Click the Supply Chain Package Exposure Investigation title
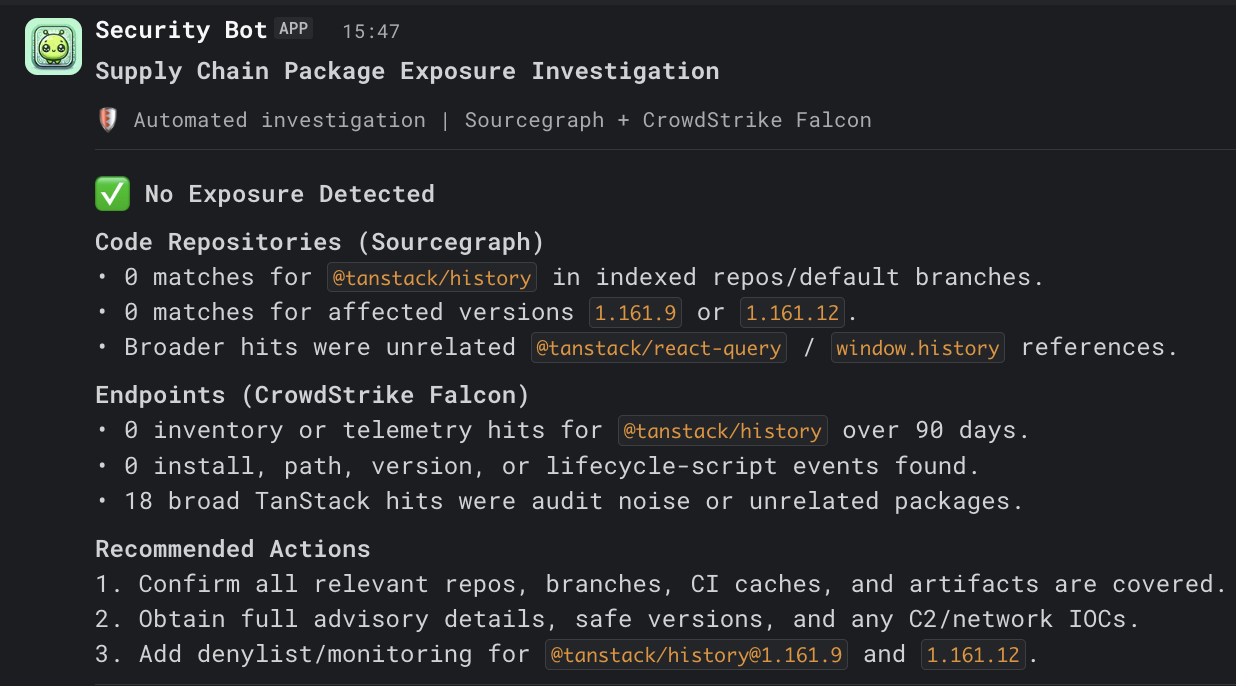 407,71
